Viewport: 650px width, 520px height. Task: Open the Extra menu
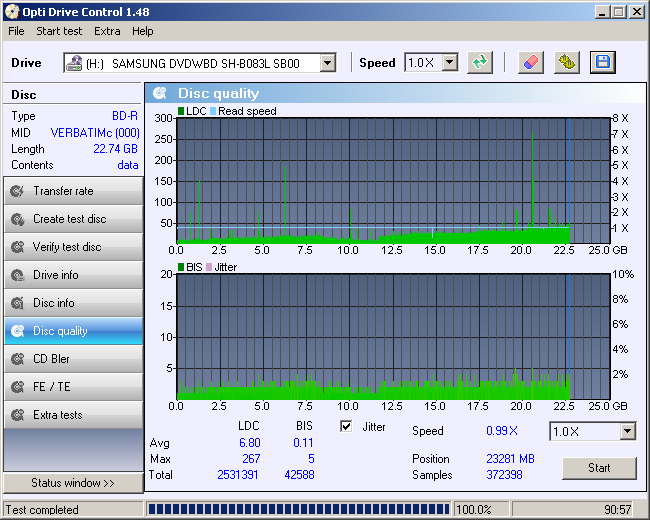click(107, 31)
